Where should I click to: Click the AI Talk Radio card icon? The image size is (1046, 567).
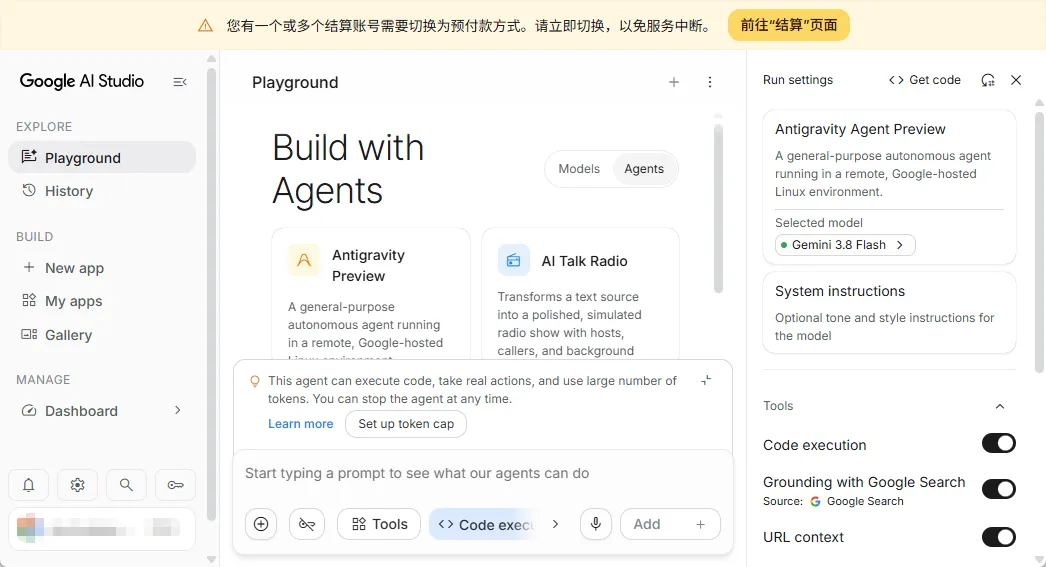click(514, 260)
